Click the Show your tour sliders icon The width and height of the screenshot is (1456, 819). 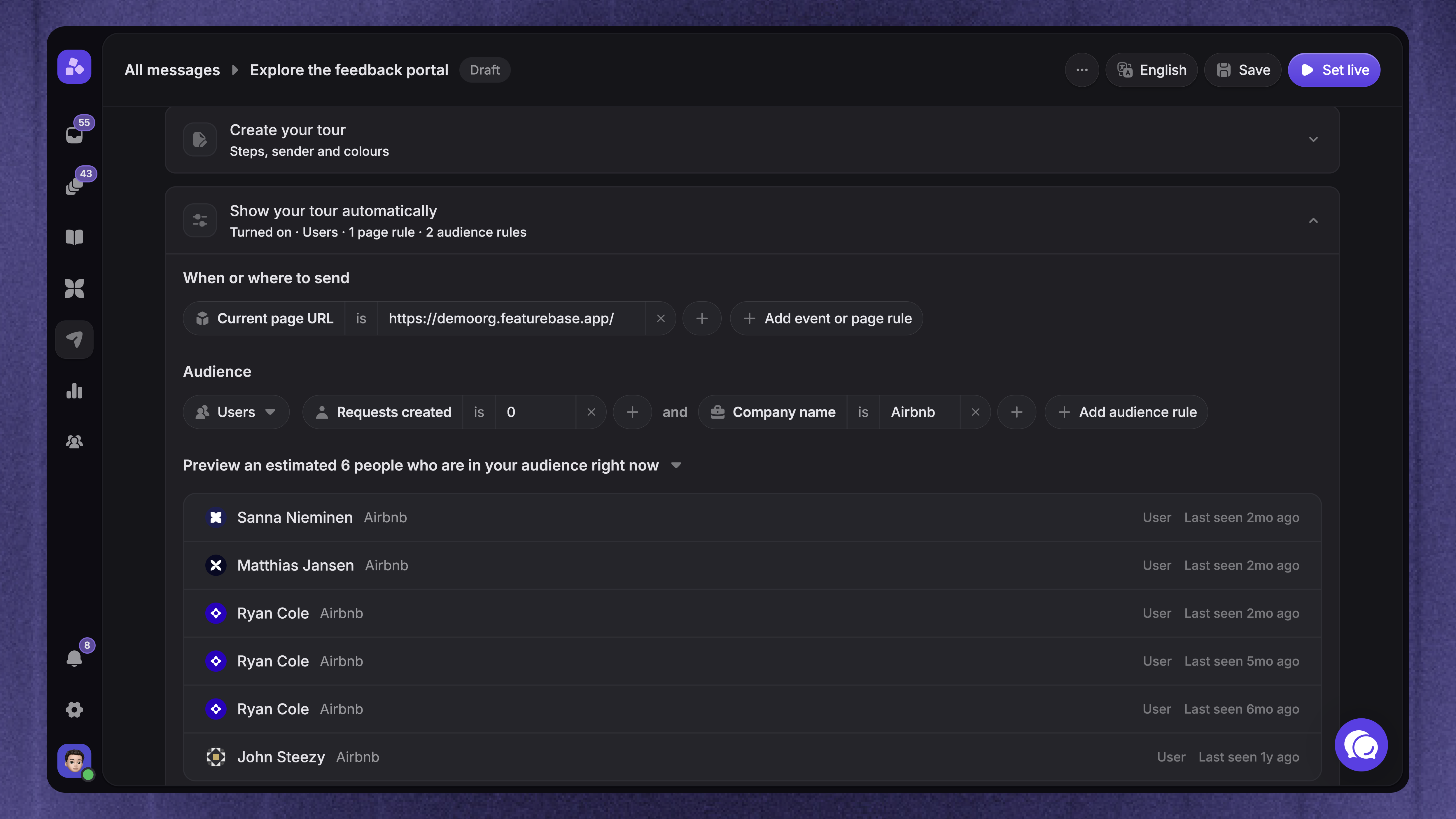click(x=200, y=220)
